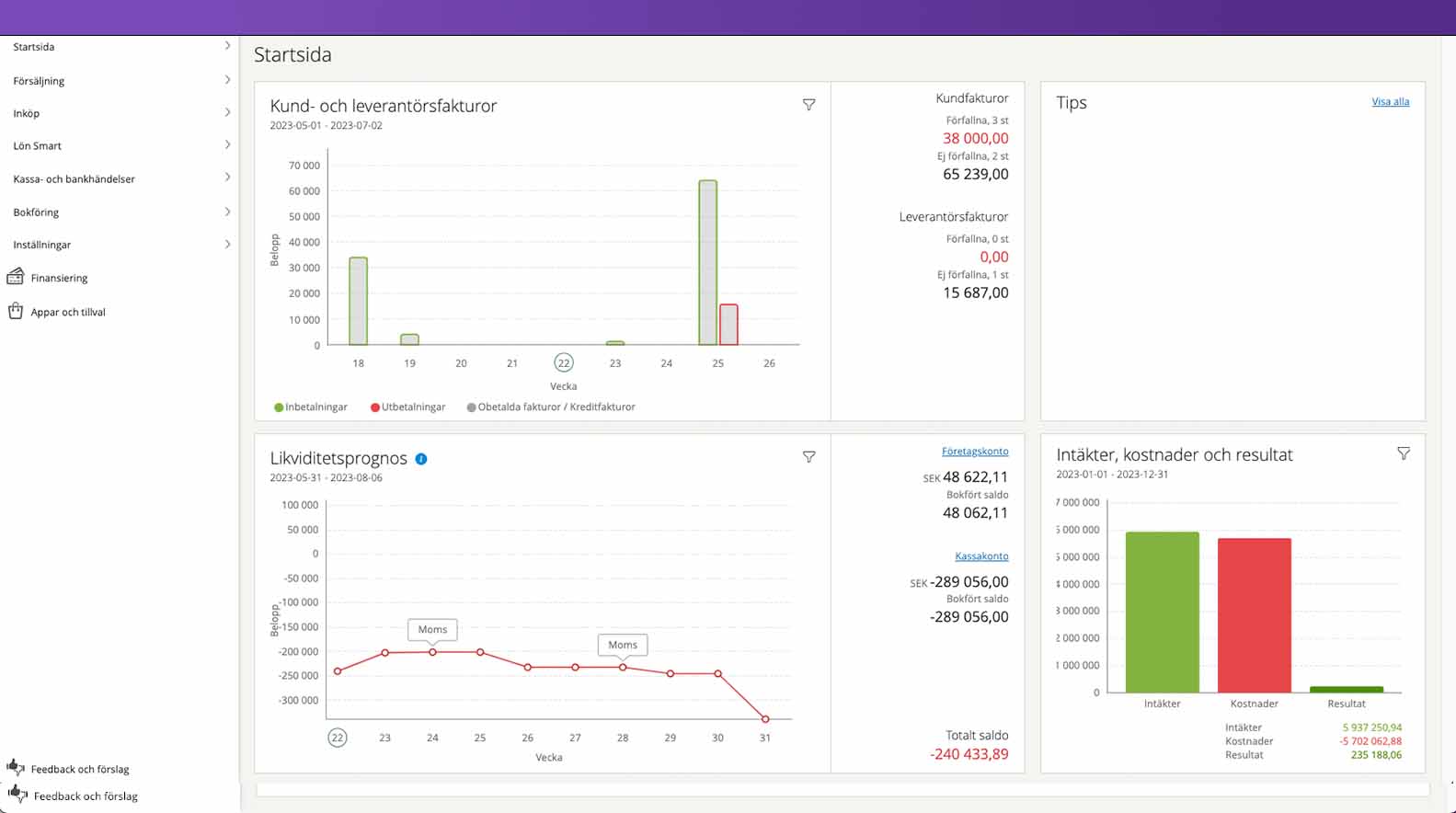Toggle Obetalda fakturor / Kreditfakturor legend

[x=551, y=406]
